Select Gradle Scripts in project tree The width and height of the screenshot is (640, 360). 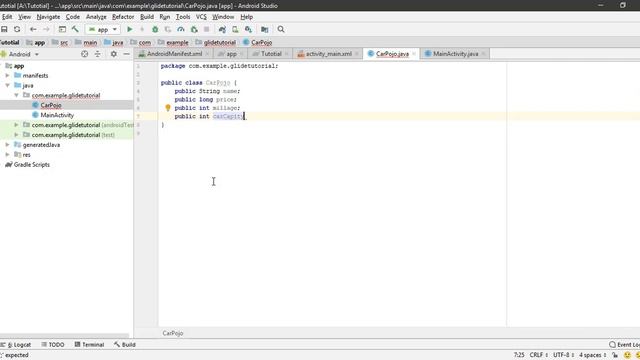[x=31, y=164]
